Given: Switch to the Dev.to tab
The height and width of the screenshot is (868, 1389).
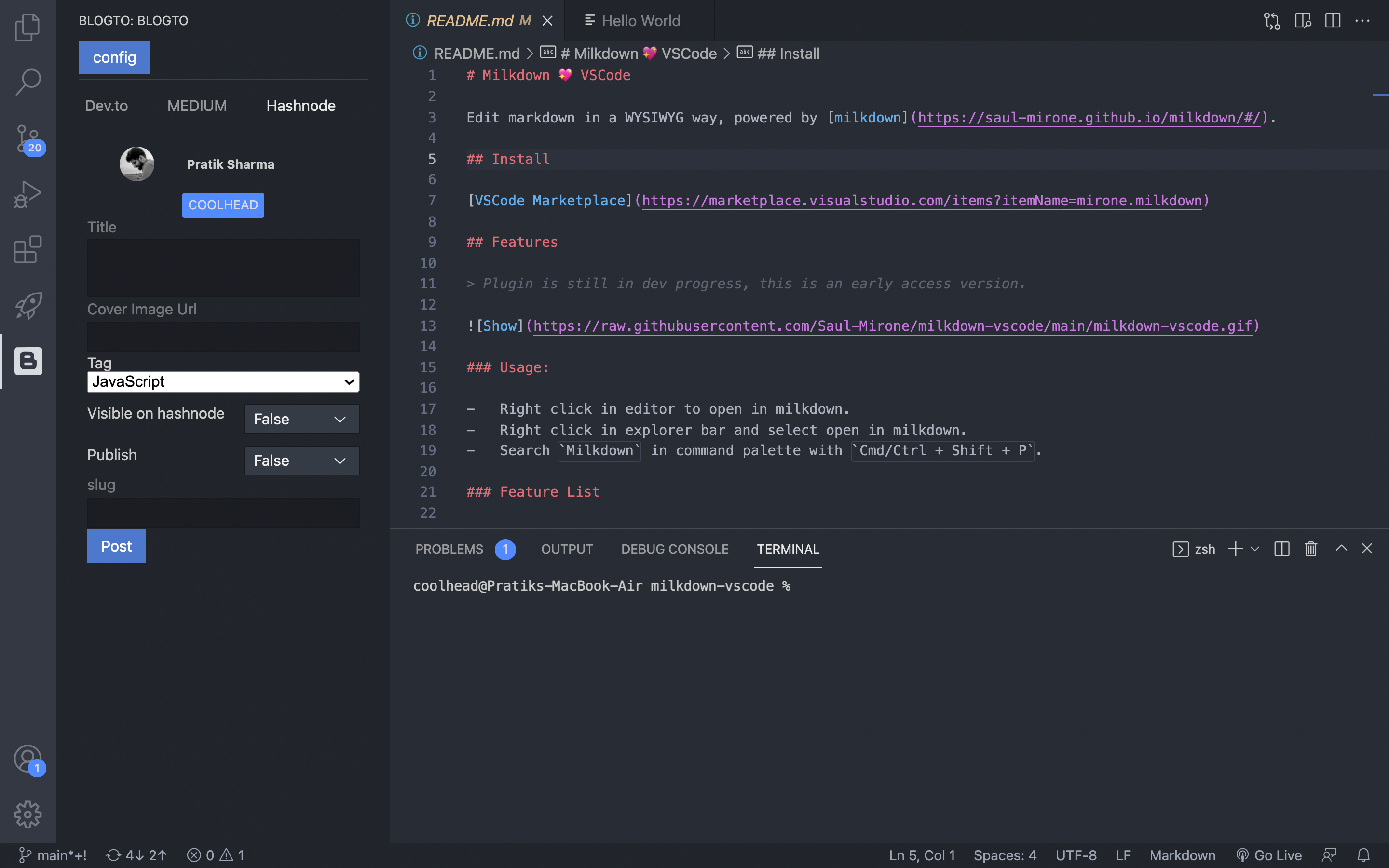Looking at the screenshot, I should [x=106, y=106].
